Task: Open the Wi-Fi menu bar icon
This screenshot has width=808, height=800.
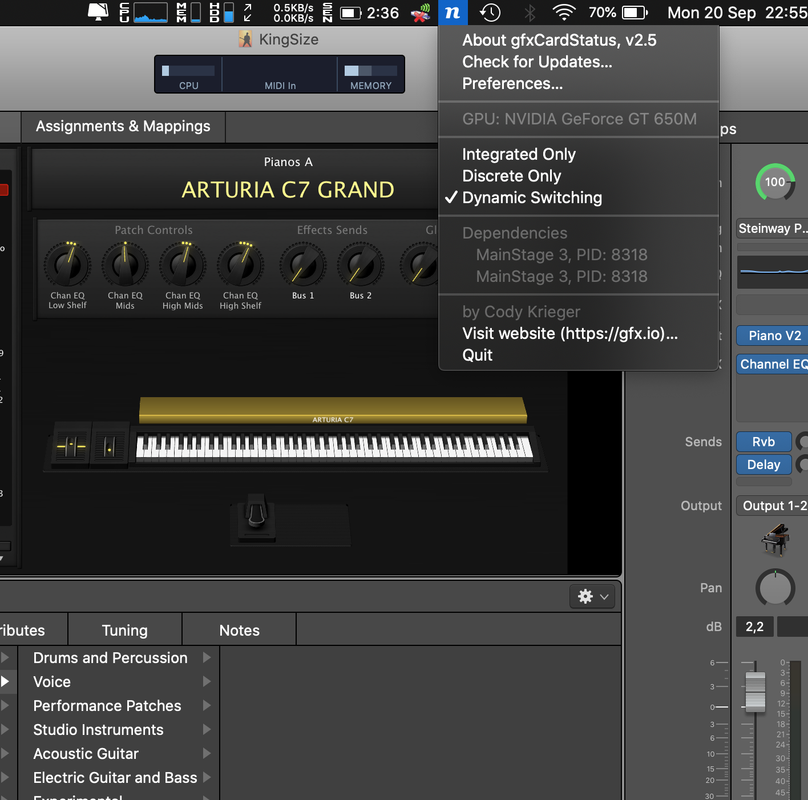Action: click(x=564, y=12)
